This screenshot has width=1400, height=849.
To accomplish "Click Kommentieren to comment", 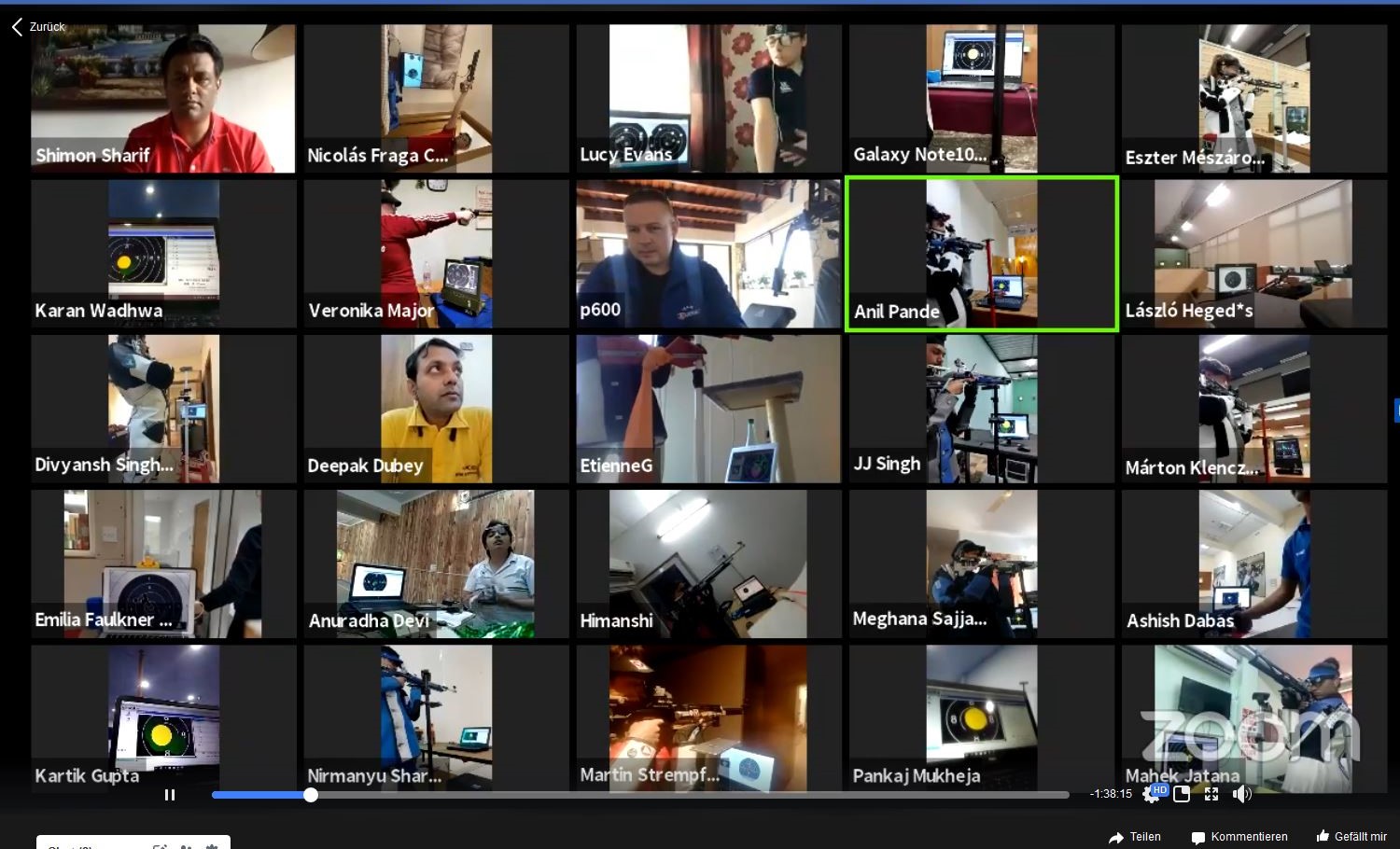I will pos(1239,837).
